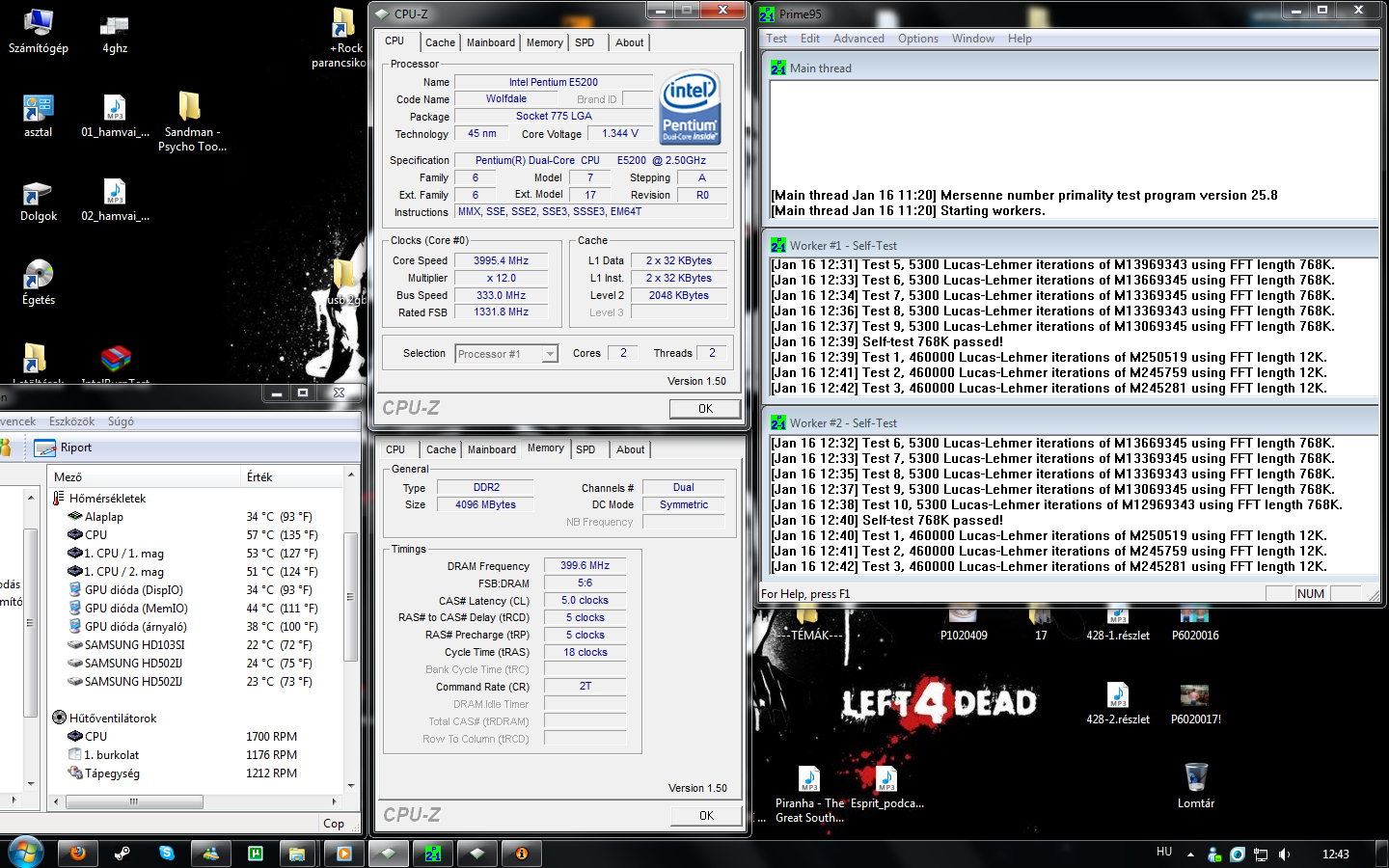Image resolution: width=1389 pixels, height=868 pixels.
Task: Open the Test menu in Prime95
Action: pyautogui.click(x=776, y=39)
